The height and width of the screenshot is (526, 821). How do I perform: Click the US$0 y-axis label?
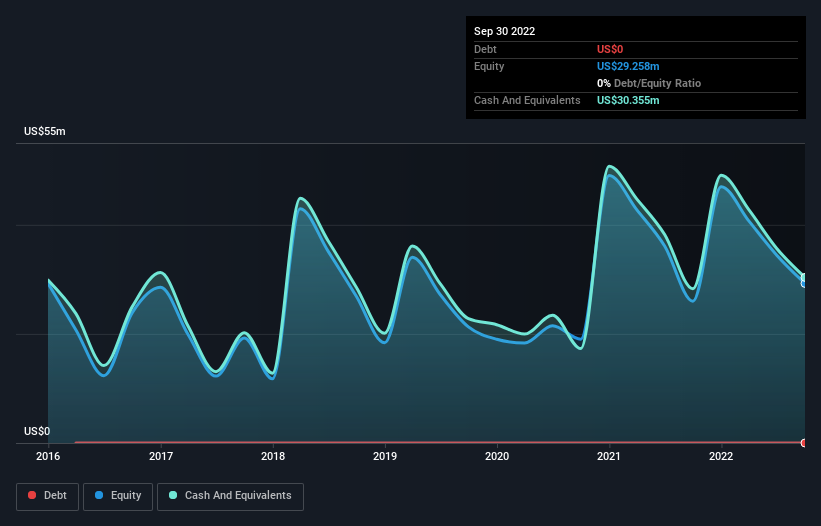[37, 431]
